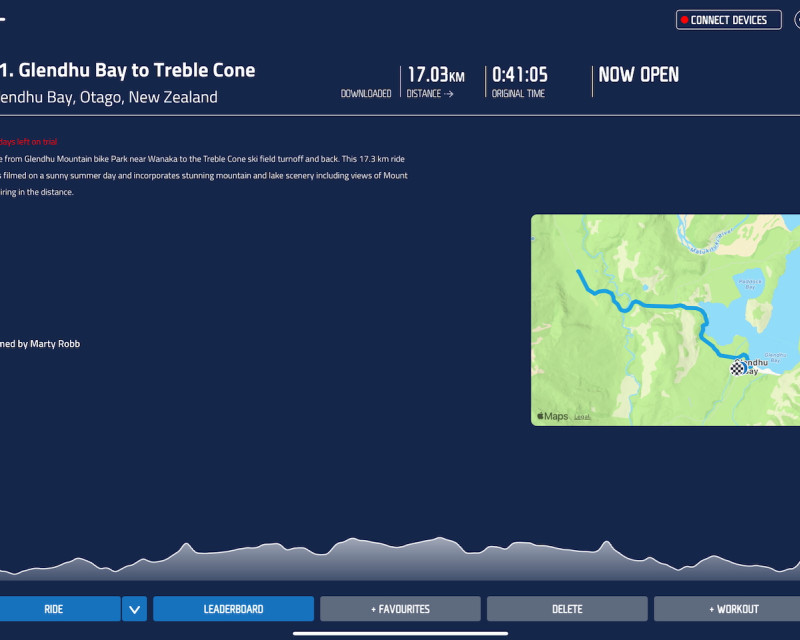Click the Now Open status label
Image resolution: width=800 pixels, height=640 pixels.
click(638, 75)
